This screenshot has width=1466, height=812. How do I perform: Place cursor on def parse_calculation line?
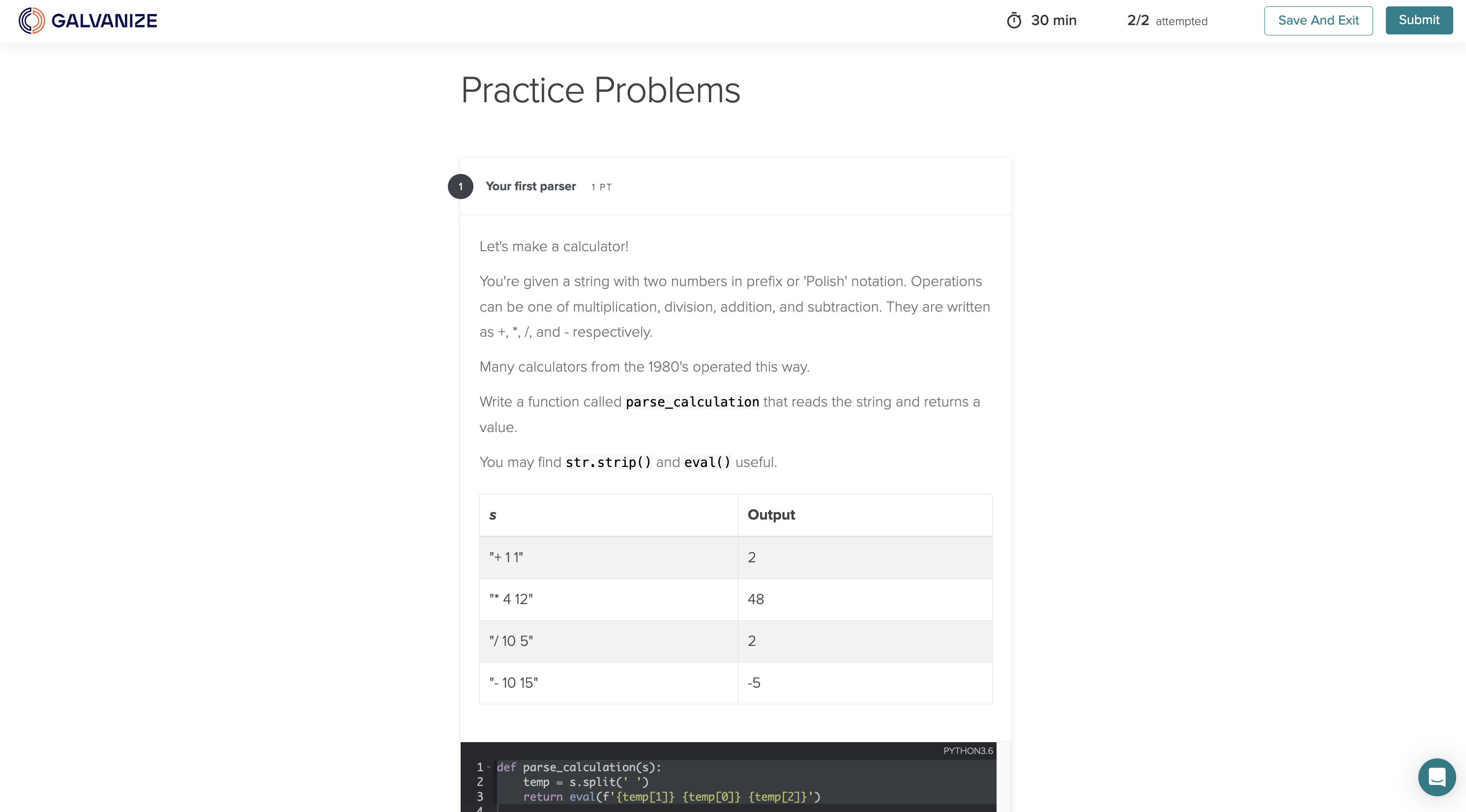579,767
